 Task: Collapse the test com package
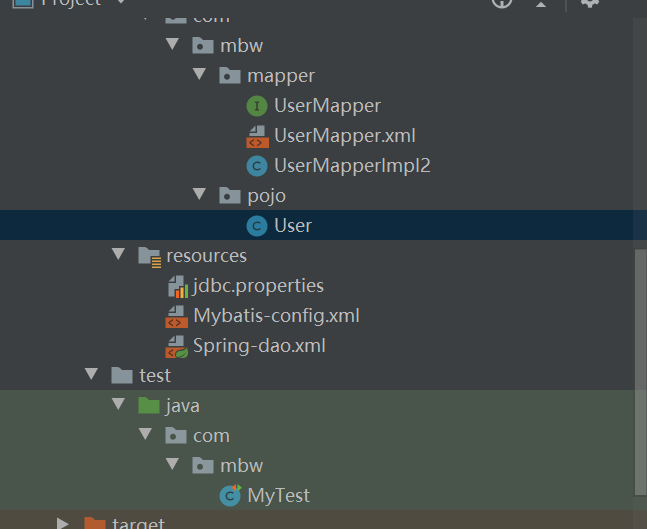coord(145,434)
